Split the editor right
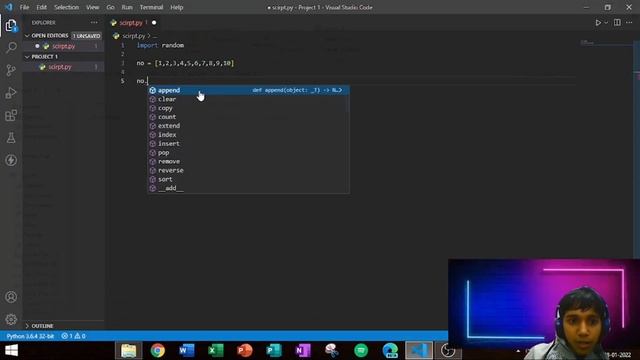This screenshot has width=640, height=360. click(617, 23)
